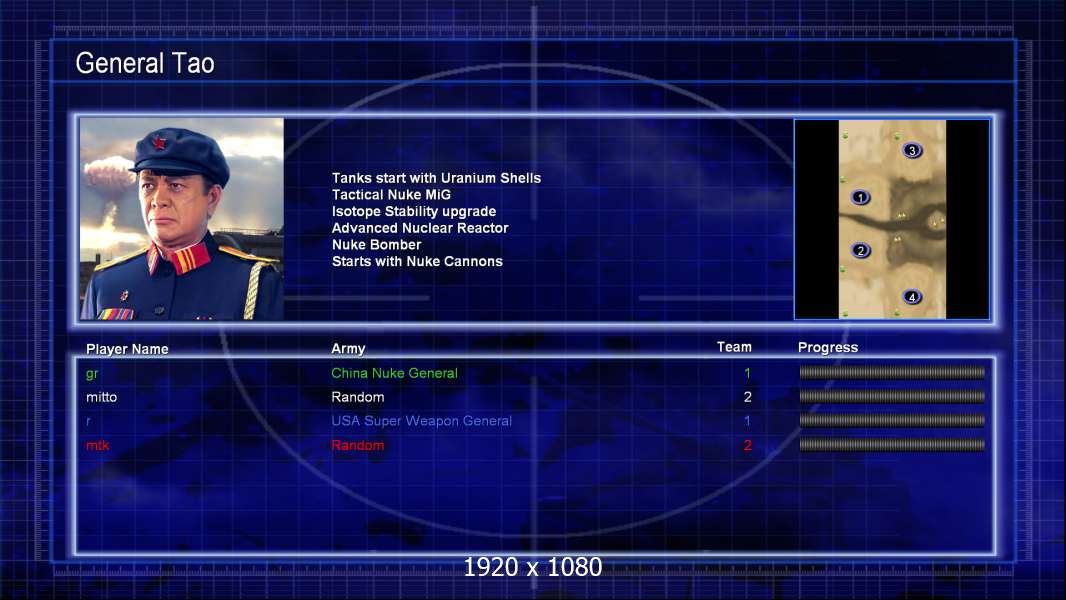
Task: Select the Tactical Nuke MiG ability line
Action: click(x=391, y=195)
